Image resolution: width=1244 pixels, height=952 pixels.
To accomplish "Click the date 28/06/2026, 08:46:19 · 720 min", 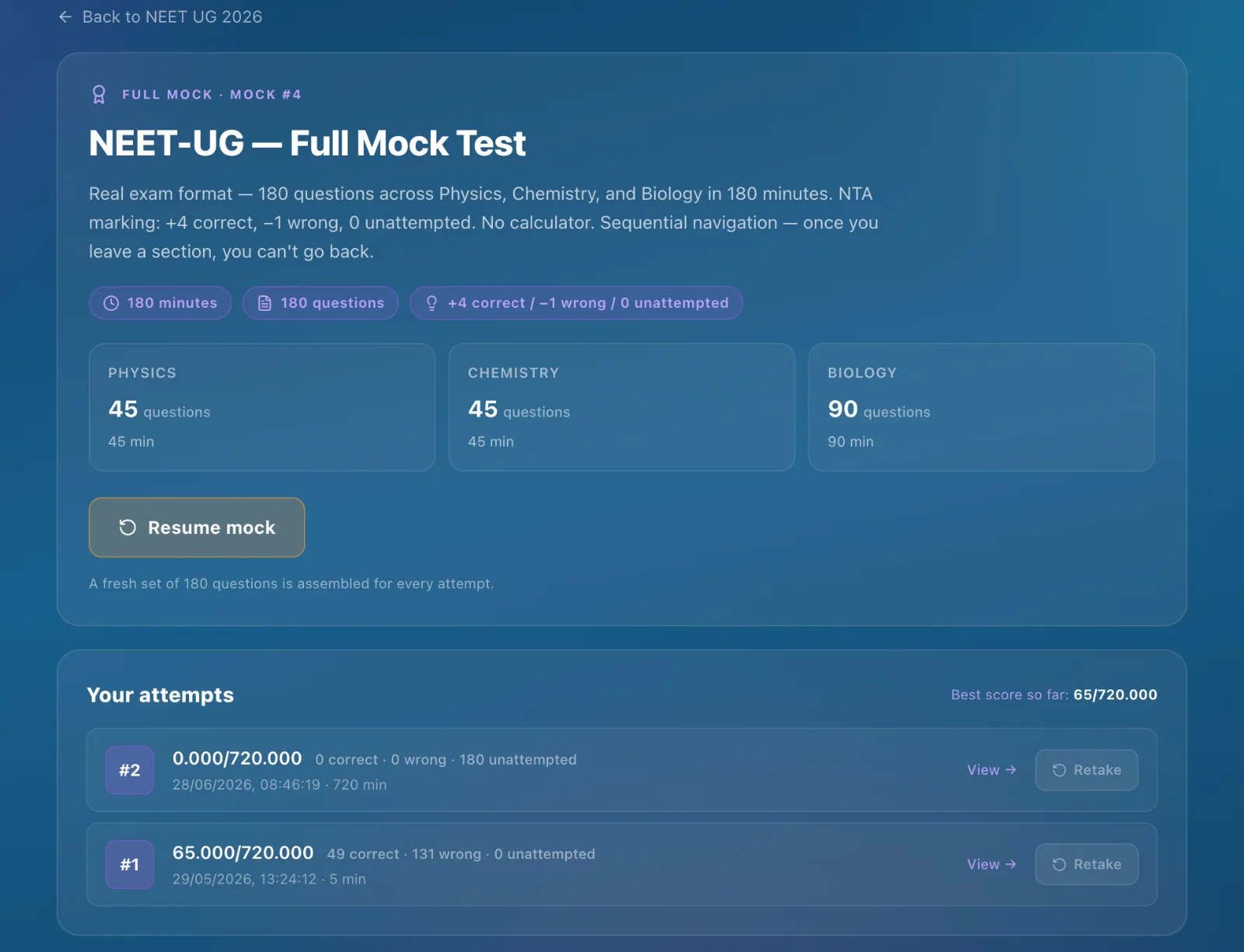I will [x=279, y=785].
